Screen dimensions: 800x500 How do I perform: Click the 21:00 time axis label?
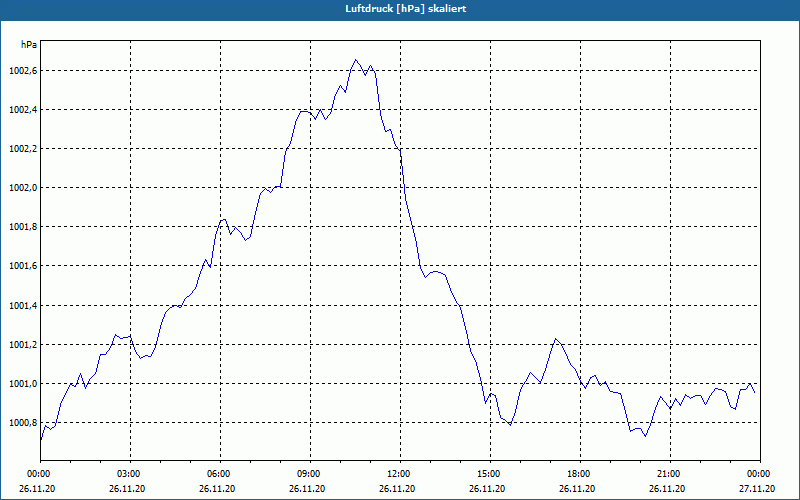pyautogui.click(x=670, y=474)
